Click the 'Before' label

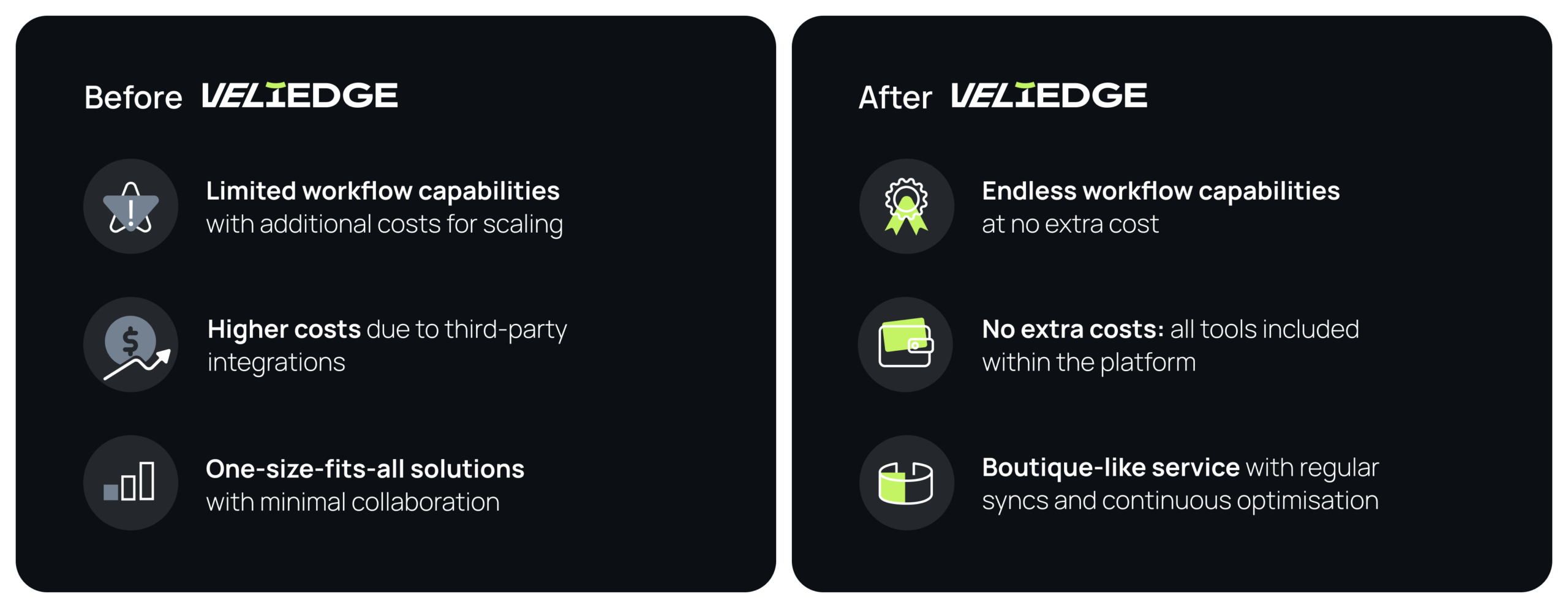pos(134,97)
